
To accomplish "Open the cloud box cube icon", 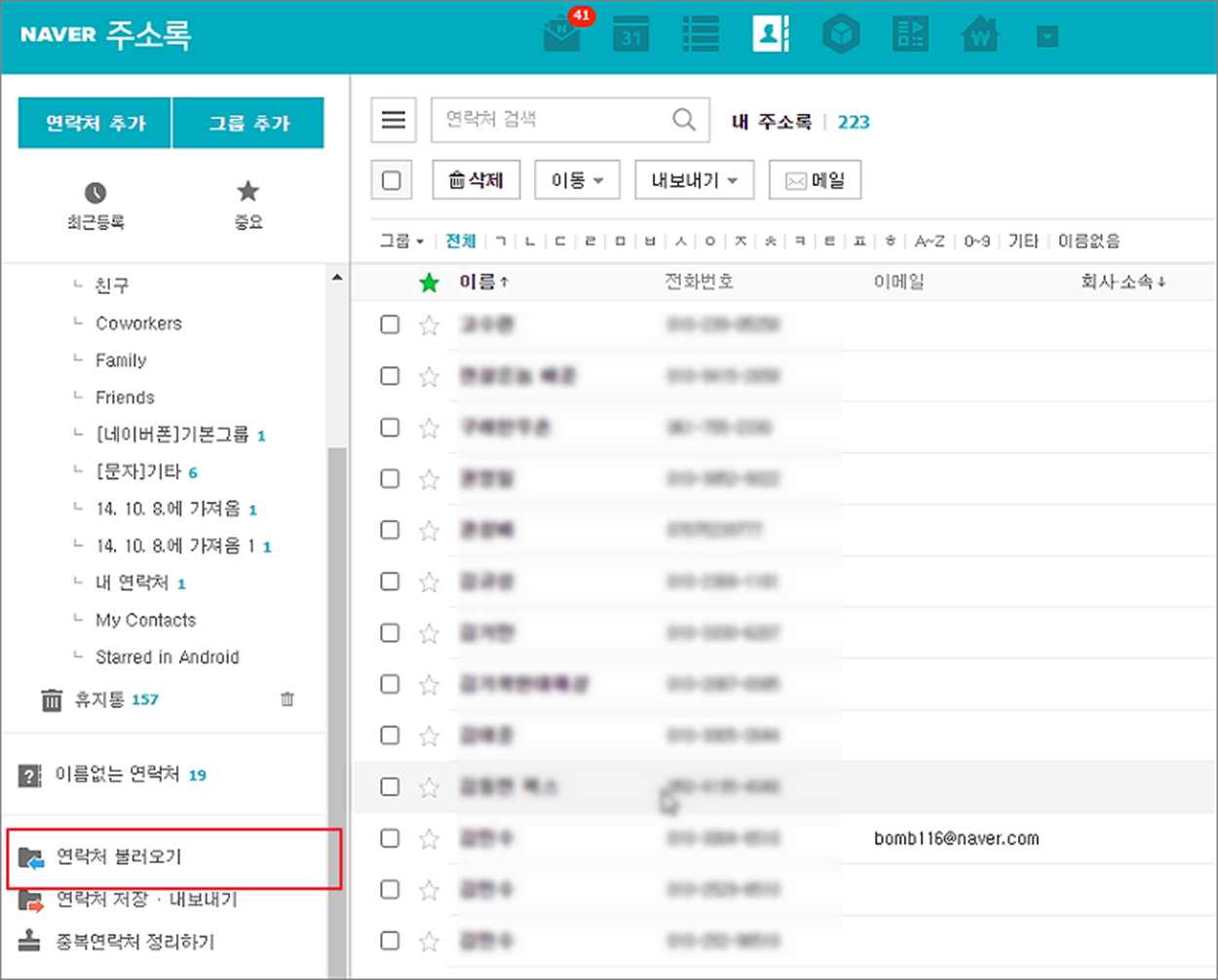I will pos(841,35).
